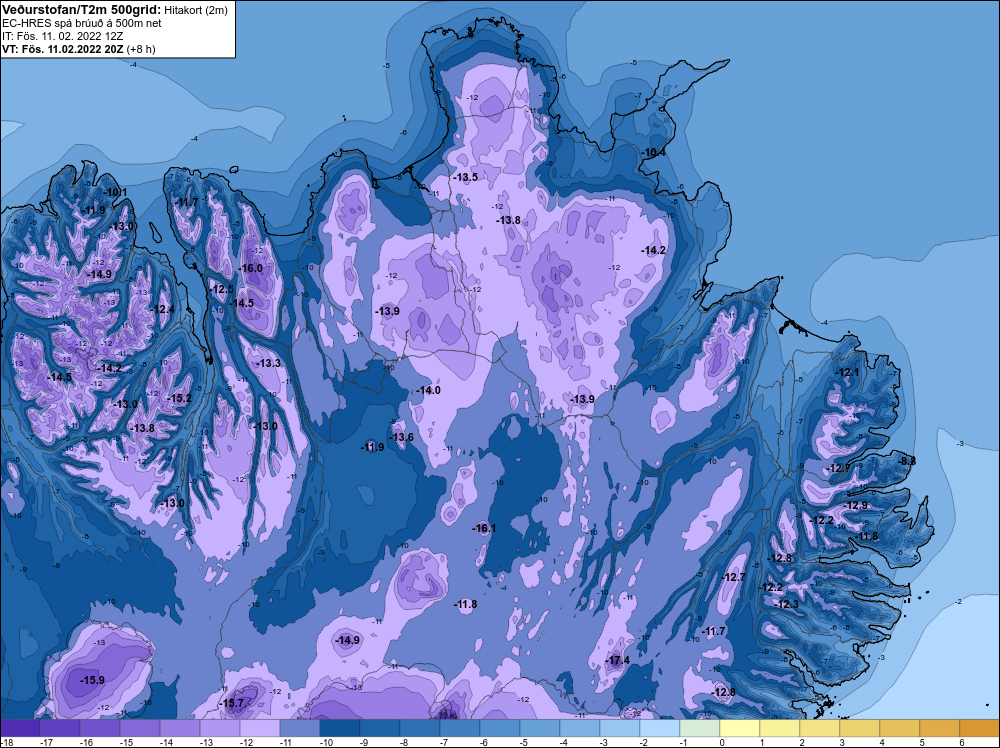Viewport: 1000px width, 748px height.
Task: Choose the dark blue legend swatch labeled -10
Action: (x=340, y=728)
